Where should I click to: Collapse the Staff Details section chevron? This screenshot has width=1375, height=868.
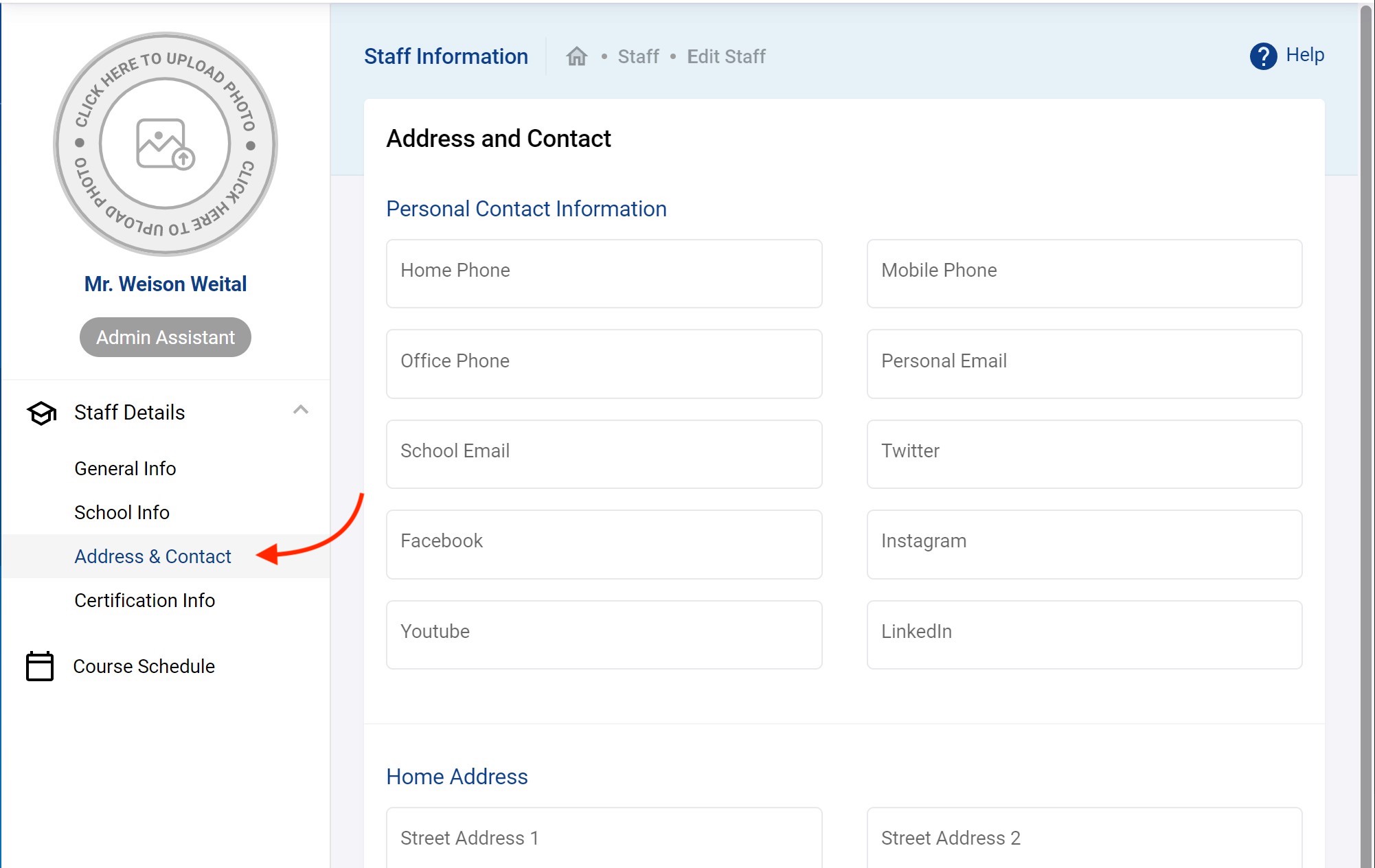300,410
